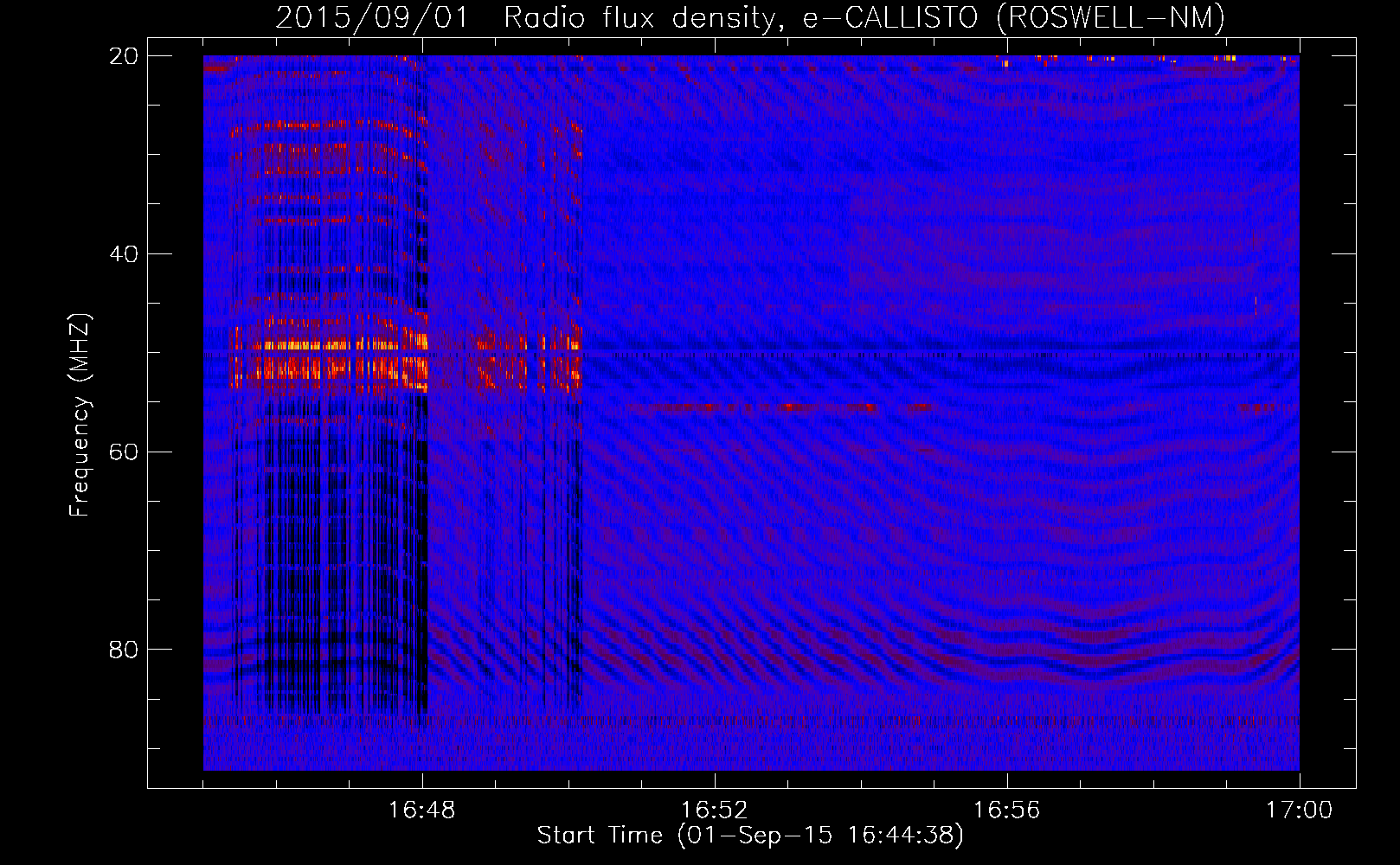1400x865 pixels.
Task: Click the 16:48 time tick label
Action: click(422, 811)
